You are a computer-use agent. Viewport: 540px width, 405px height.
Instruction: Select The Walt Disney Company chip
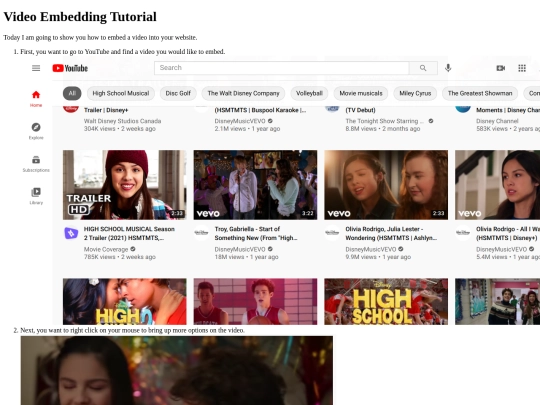pos(243,93)
